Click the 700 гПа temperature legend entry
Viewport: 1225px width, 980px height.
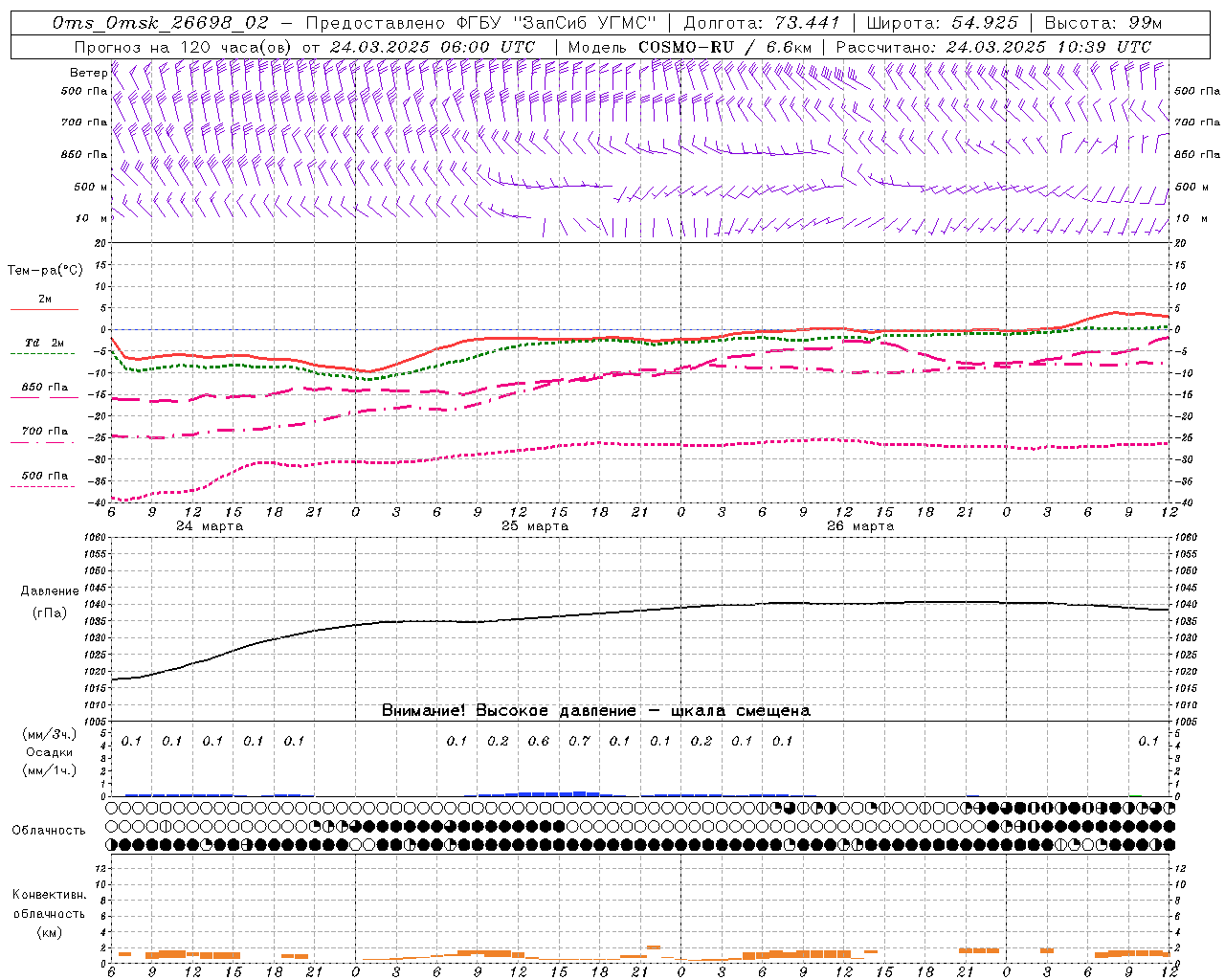[45, 432]
